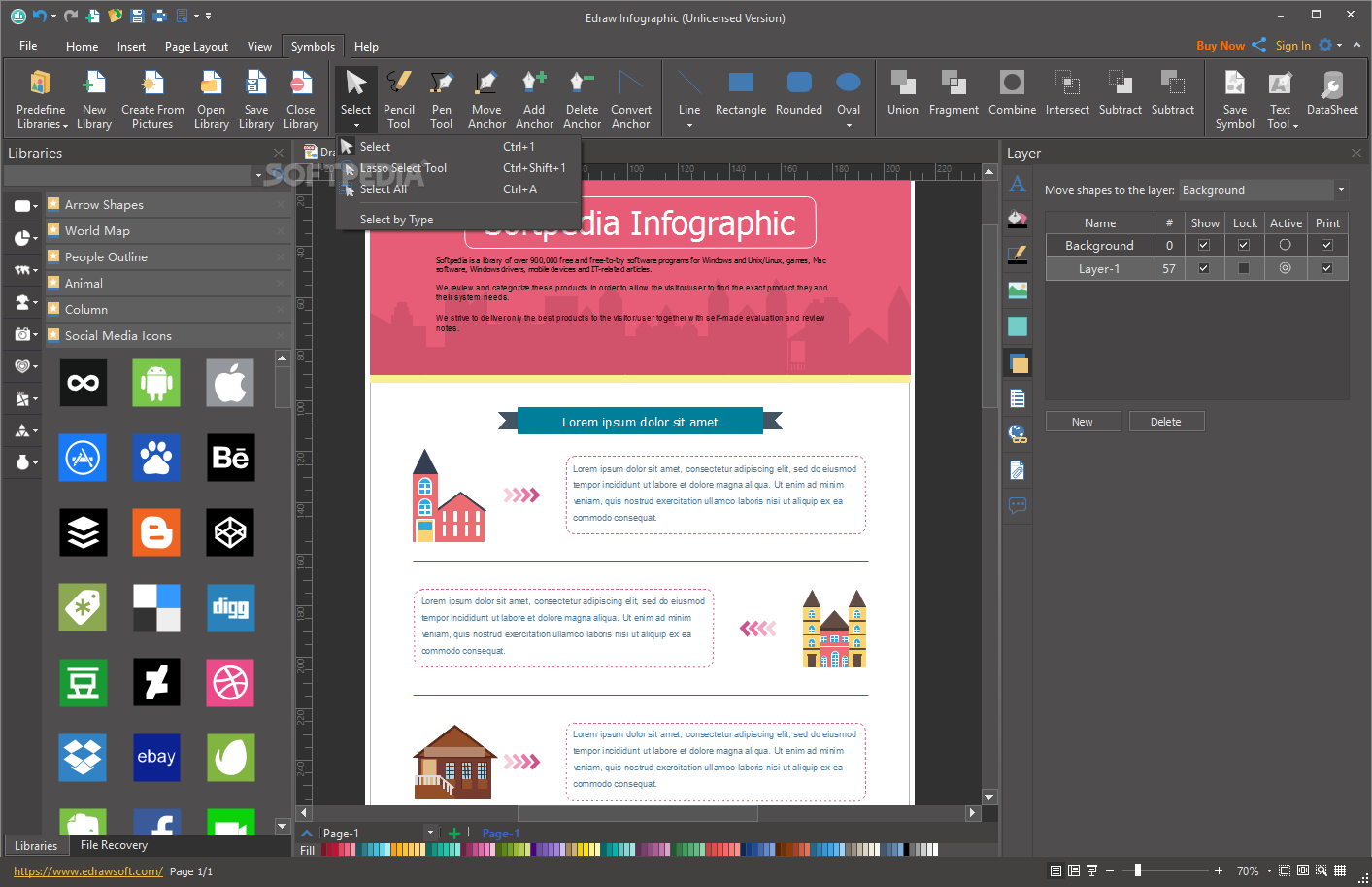Toggle Print checkbox for Background layer
Screen dimensions: 1372x887
click(x=1327, y=245)
